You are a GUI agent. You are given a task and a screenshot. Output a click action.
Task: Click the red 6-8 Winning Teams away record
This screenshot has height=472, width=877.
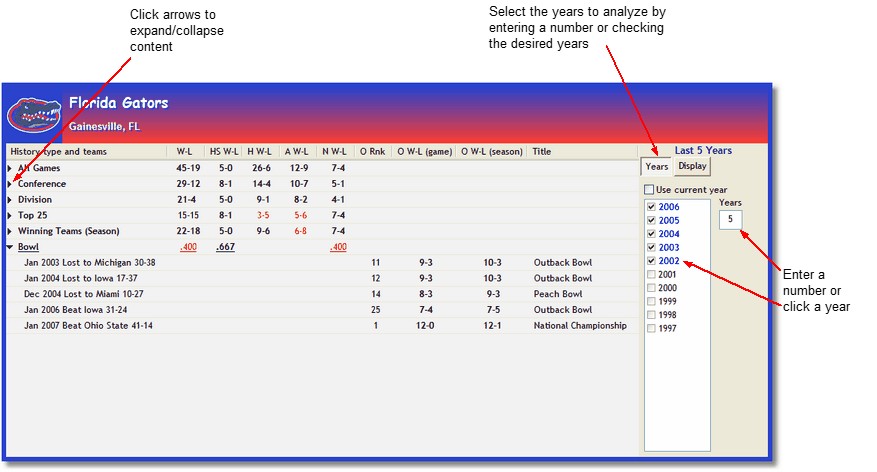300,231
